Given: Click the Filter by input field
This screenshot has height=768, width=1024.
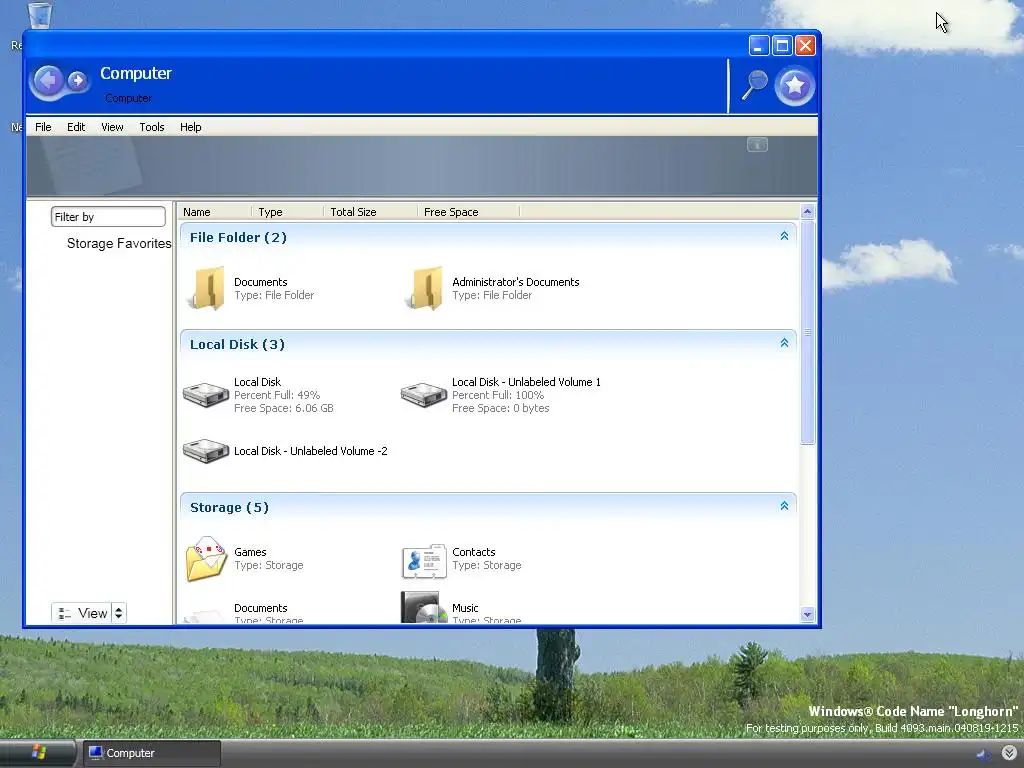Looking at the screenshot, I should [108, 217].
